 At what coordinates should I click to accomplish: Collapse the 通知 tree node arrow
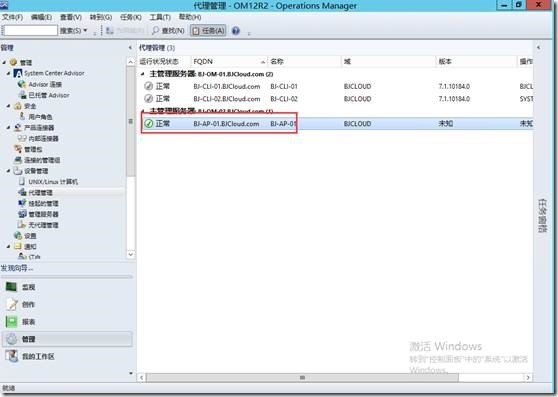click(x=9, y=246)
